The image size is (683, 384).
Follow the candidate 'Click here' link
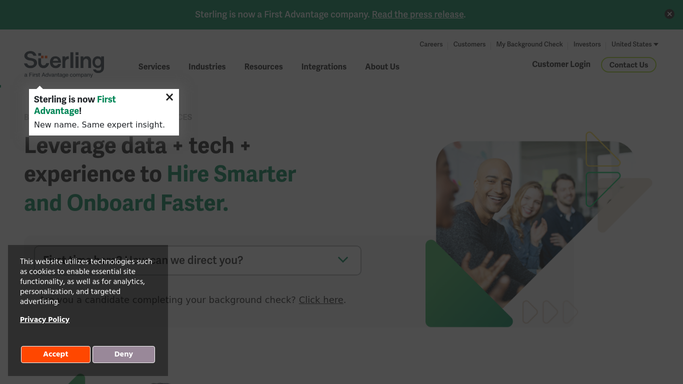point(321,300)
